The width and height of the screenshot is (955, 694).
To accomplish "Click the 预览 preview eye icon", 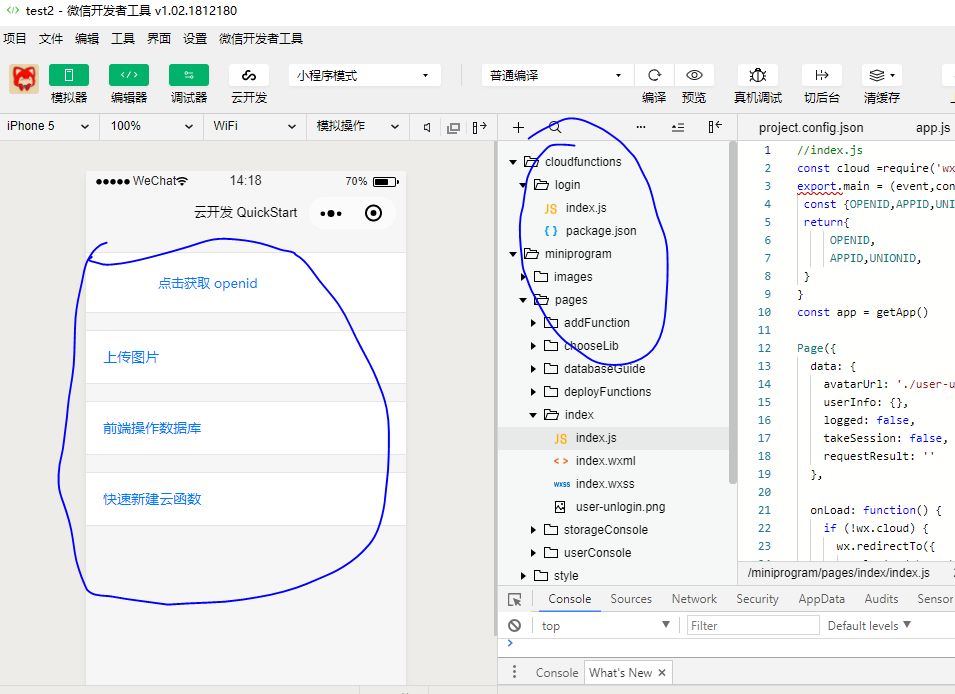I will [694, 75].
